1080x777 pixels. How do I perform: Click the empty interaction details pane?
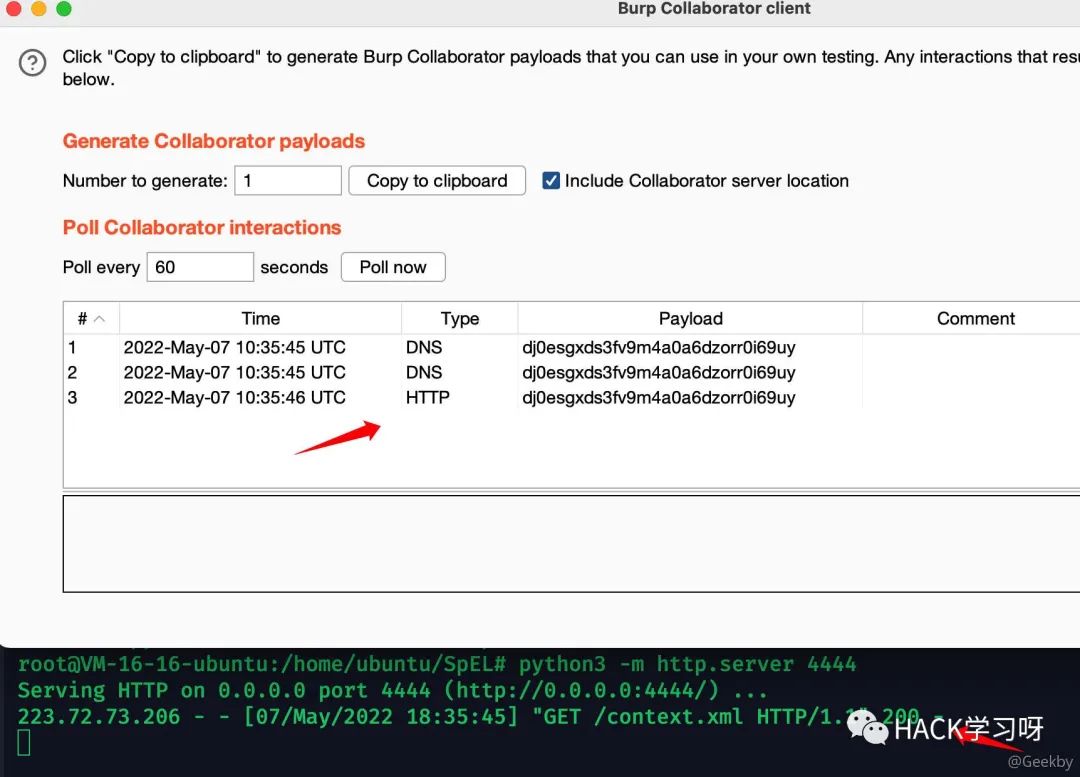572,543
